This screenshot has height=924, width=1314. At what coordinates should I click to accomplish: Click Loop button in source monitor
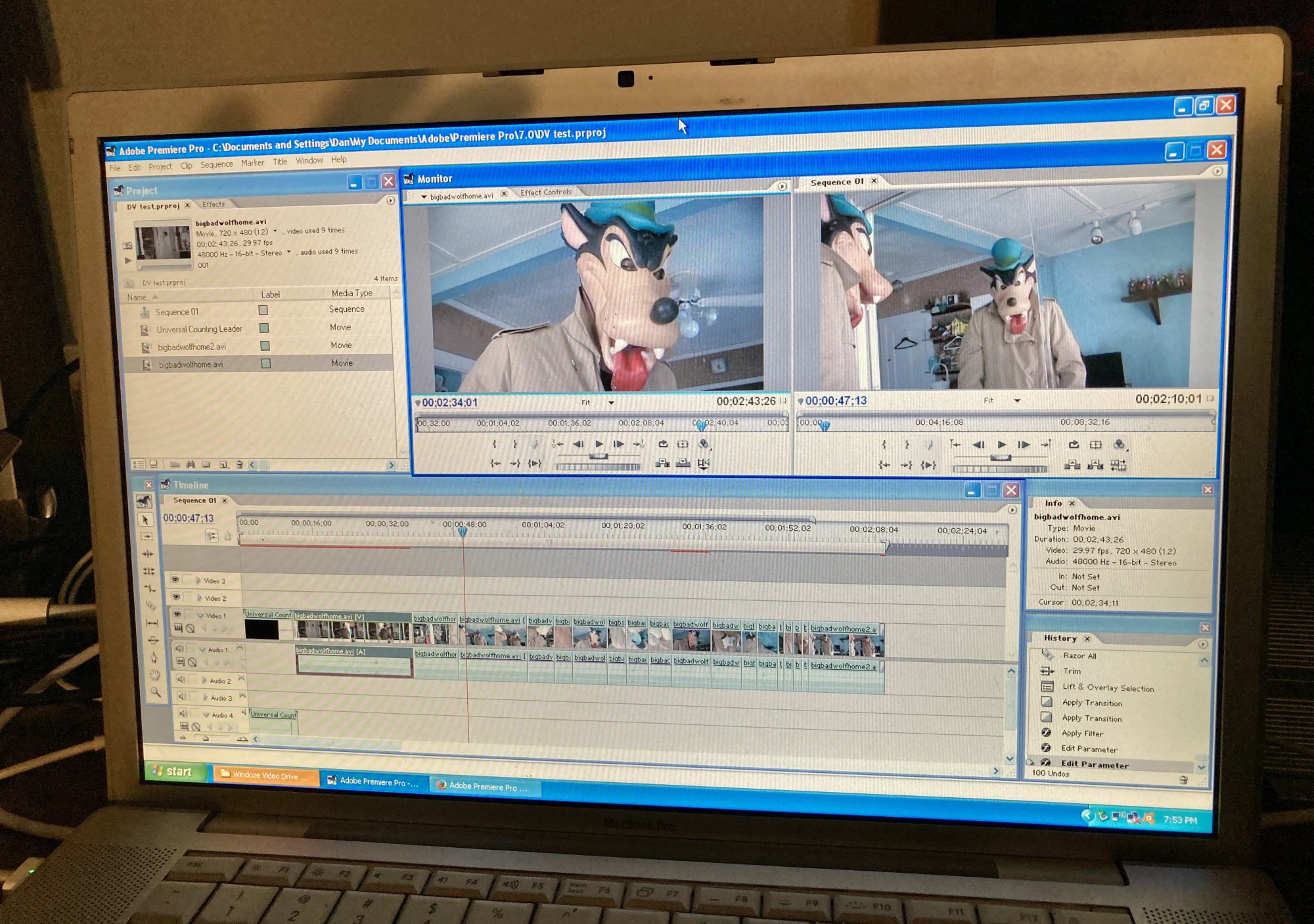click(x=663, y=444)
